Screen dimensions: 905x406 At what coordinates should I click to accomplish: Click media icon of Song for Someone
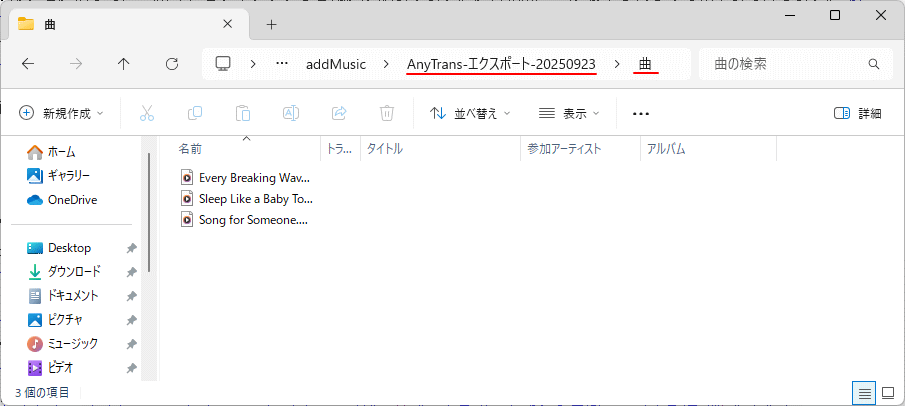point(186,220)
